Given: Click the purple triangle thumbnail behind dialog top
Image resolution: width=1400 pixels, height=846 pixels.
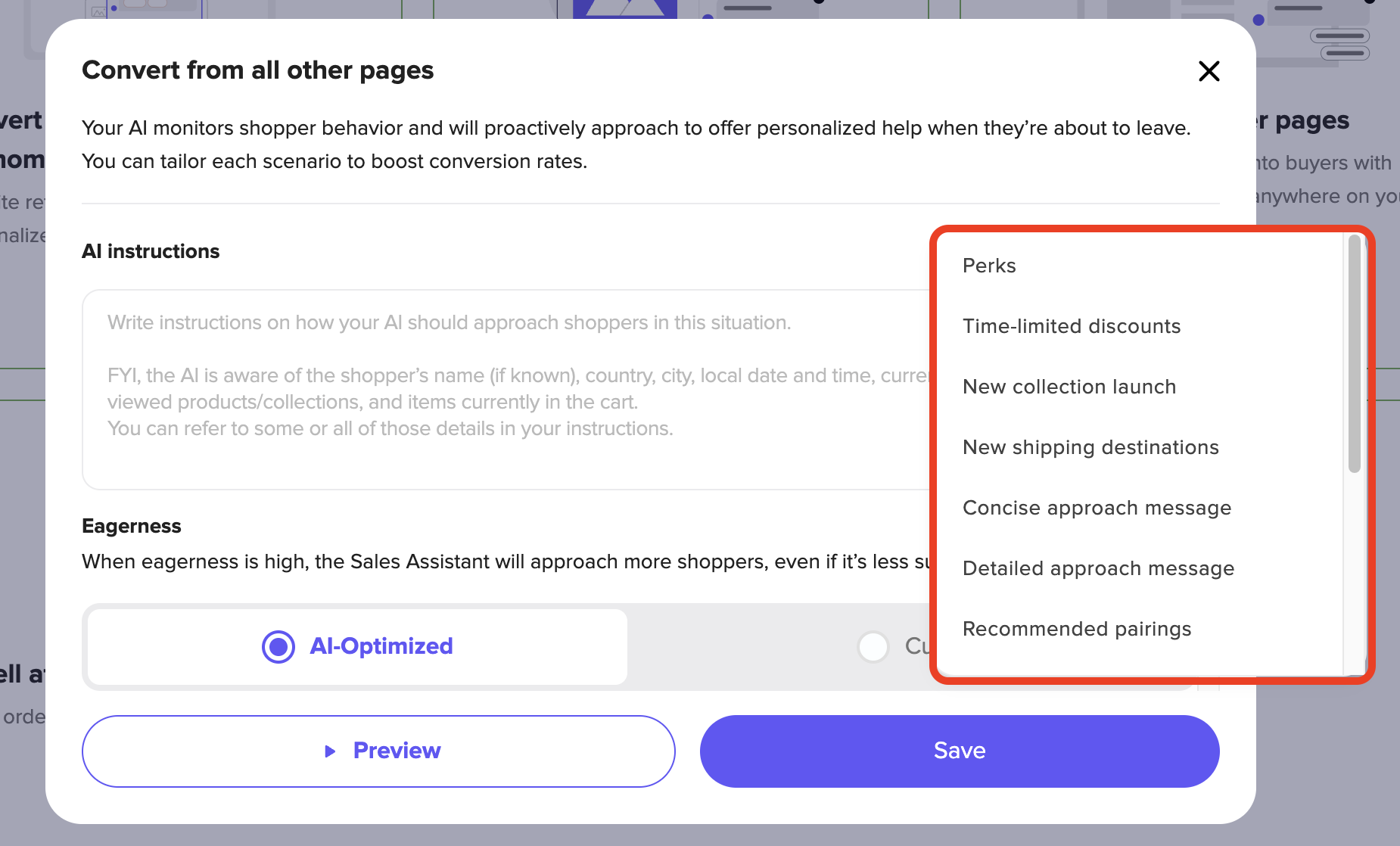Looking at the screenshot, I should pyautogui.click(x=625, y=9).
